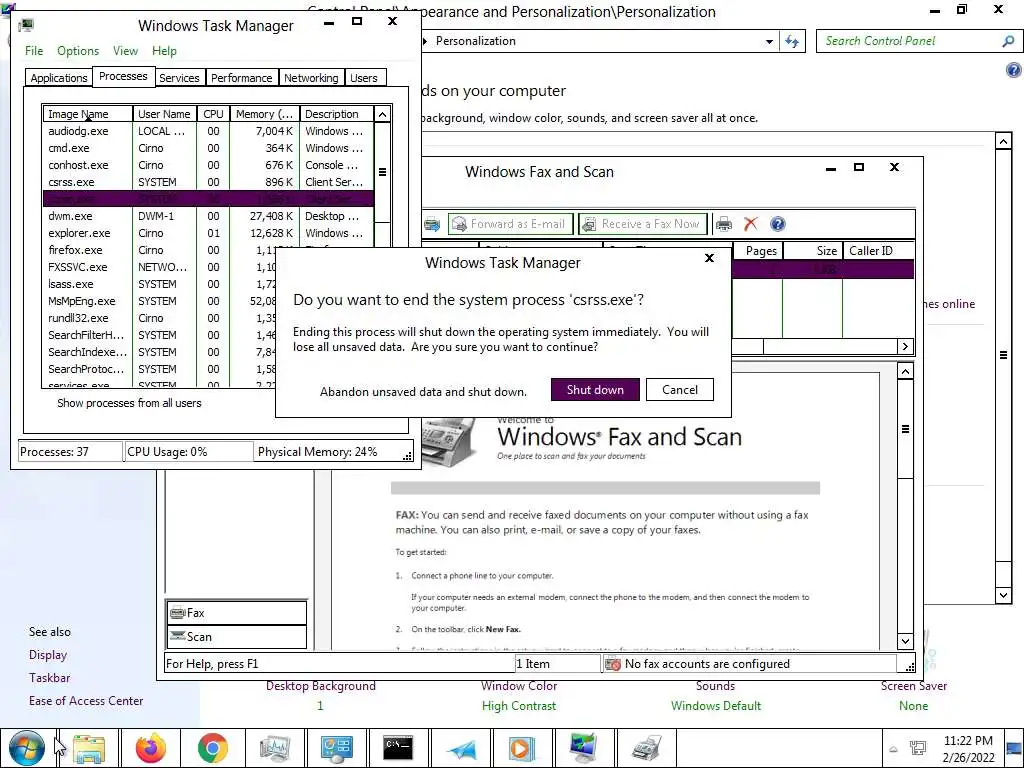
Task: Click the network icon in system tray
Action: pos(918,748)
